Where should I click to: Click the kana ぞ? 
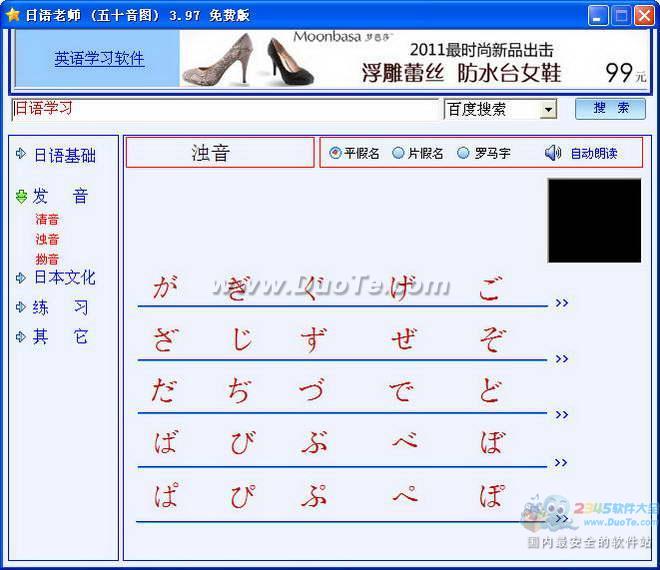tap(491, 340)
